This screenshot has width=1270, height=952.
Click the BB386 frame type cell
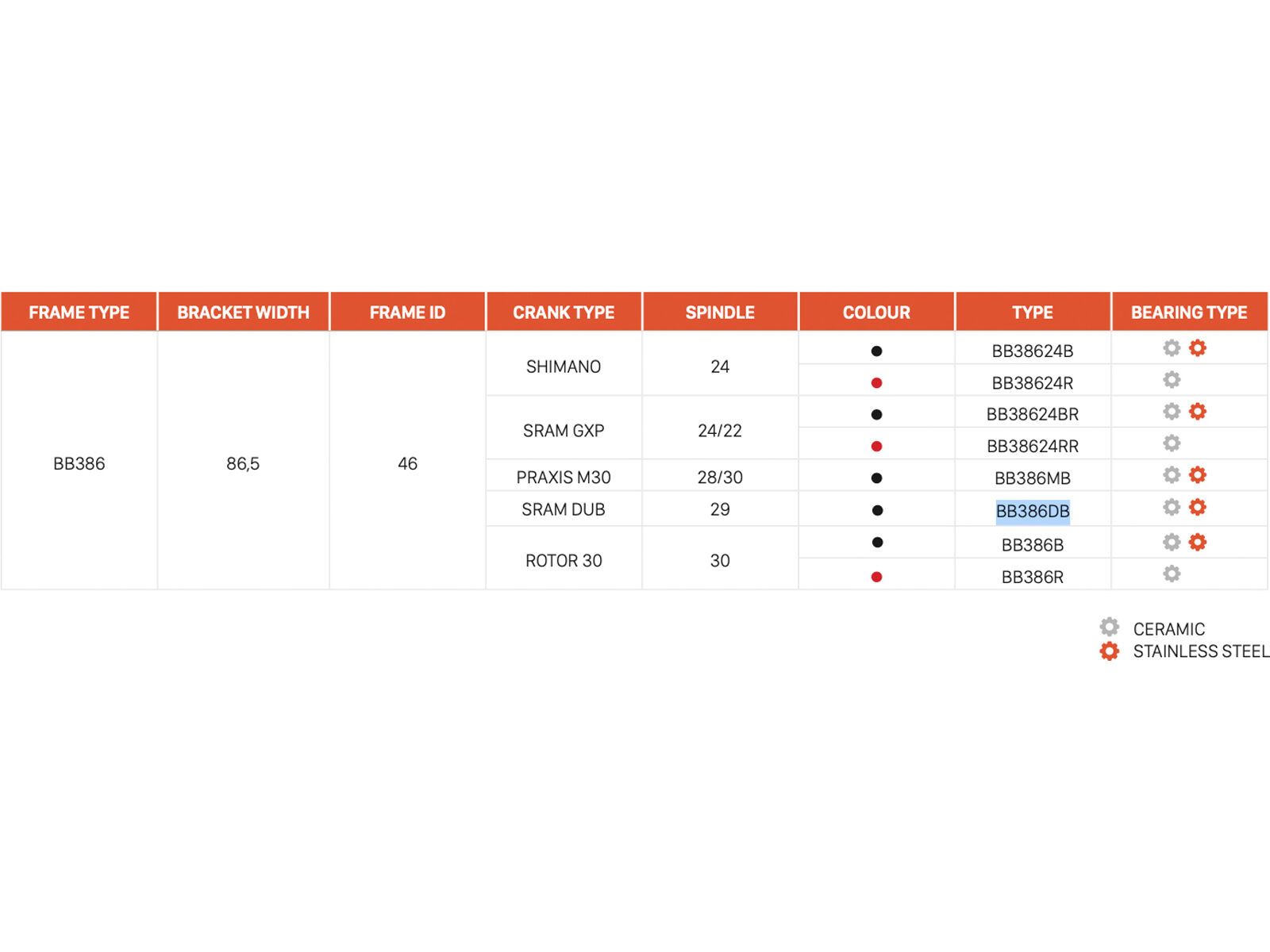click(x=79, y=463)
